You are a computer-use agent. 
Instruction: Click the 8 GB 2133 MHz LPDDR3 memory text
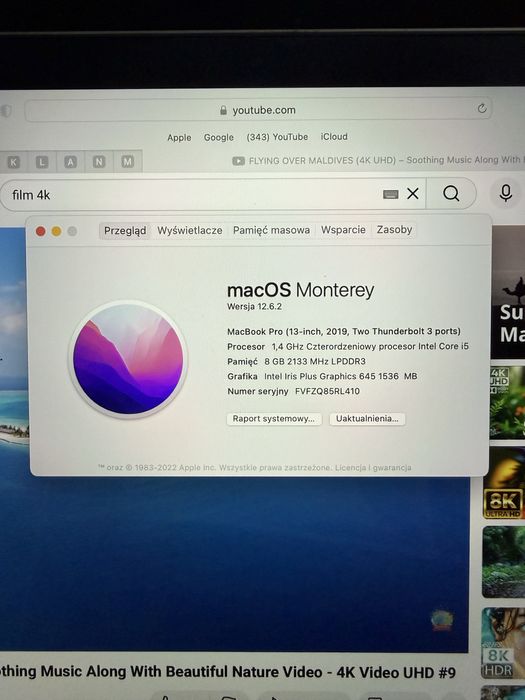(315, 361)
